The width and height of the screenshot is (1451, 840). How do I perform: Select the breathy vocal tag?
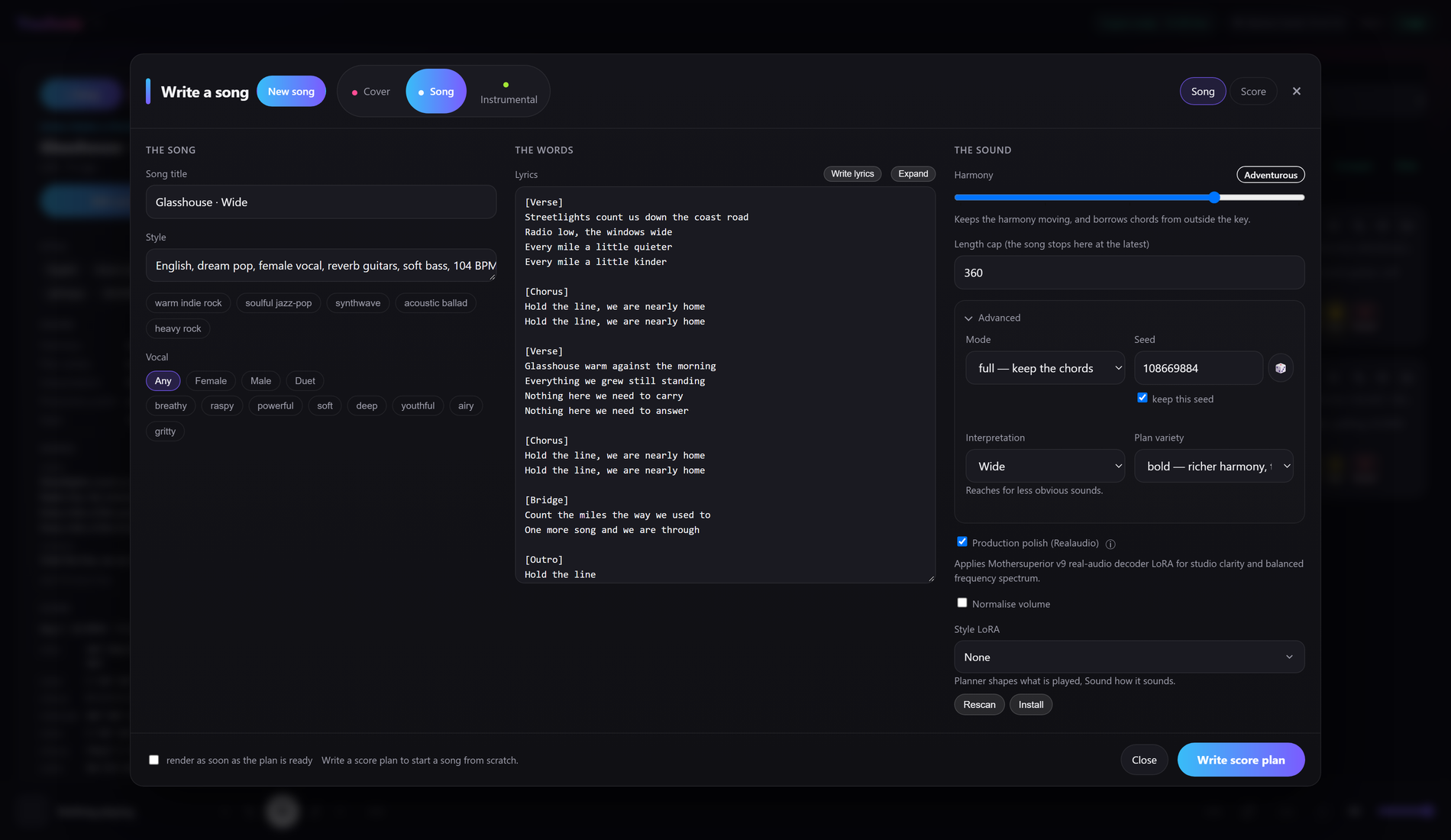[x=171, y=406]
